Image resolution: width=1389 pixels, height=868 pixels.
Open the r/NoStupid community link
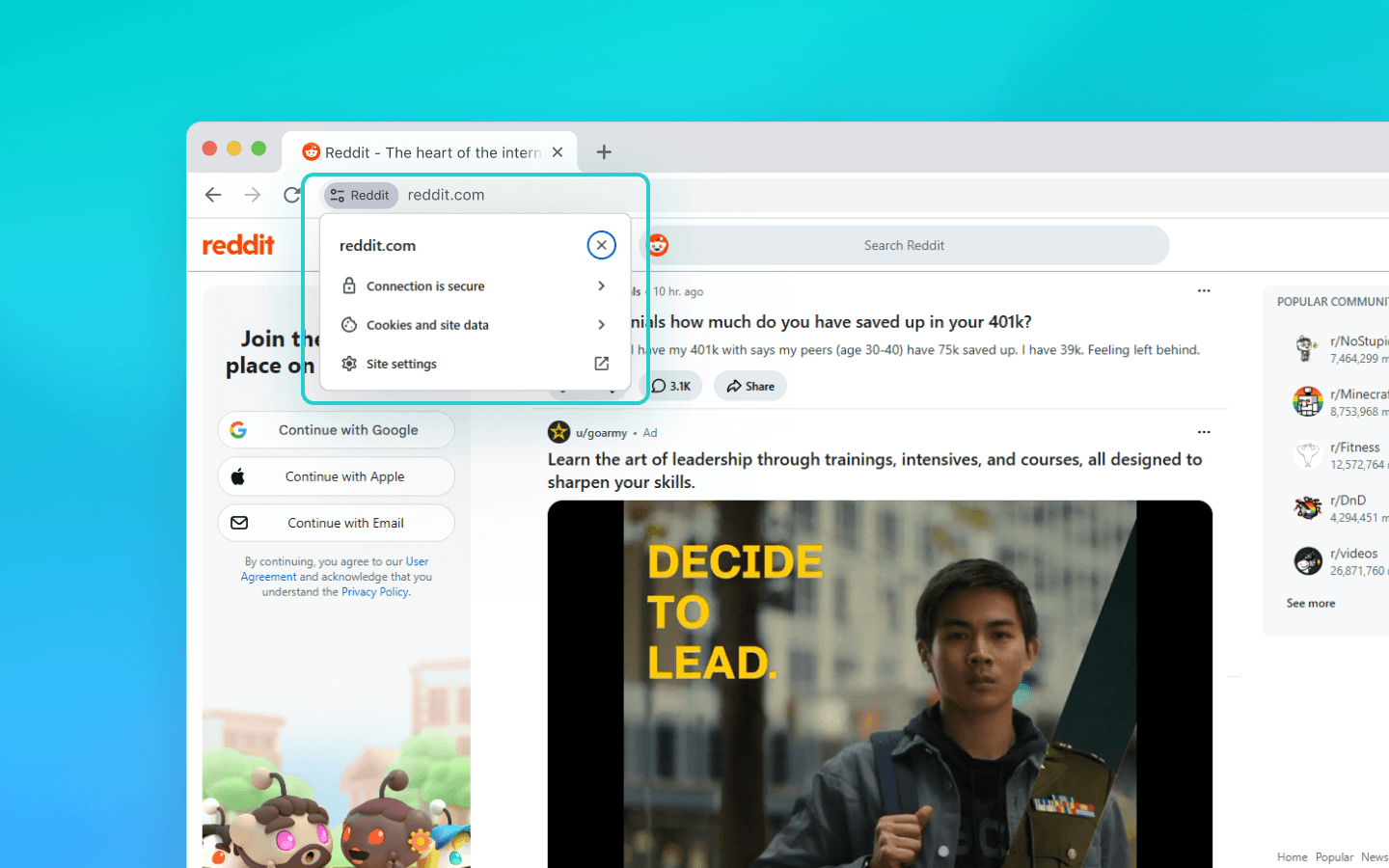1359,341
